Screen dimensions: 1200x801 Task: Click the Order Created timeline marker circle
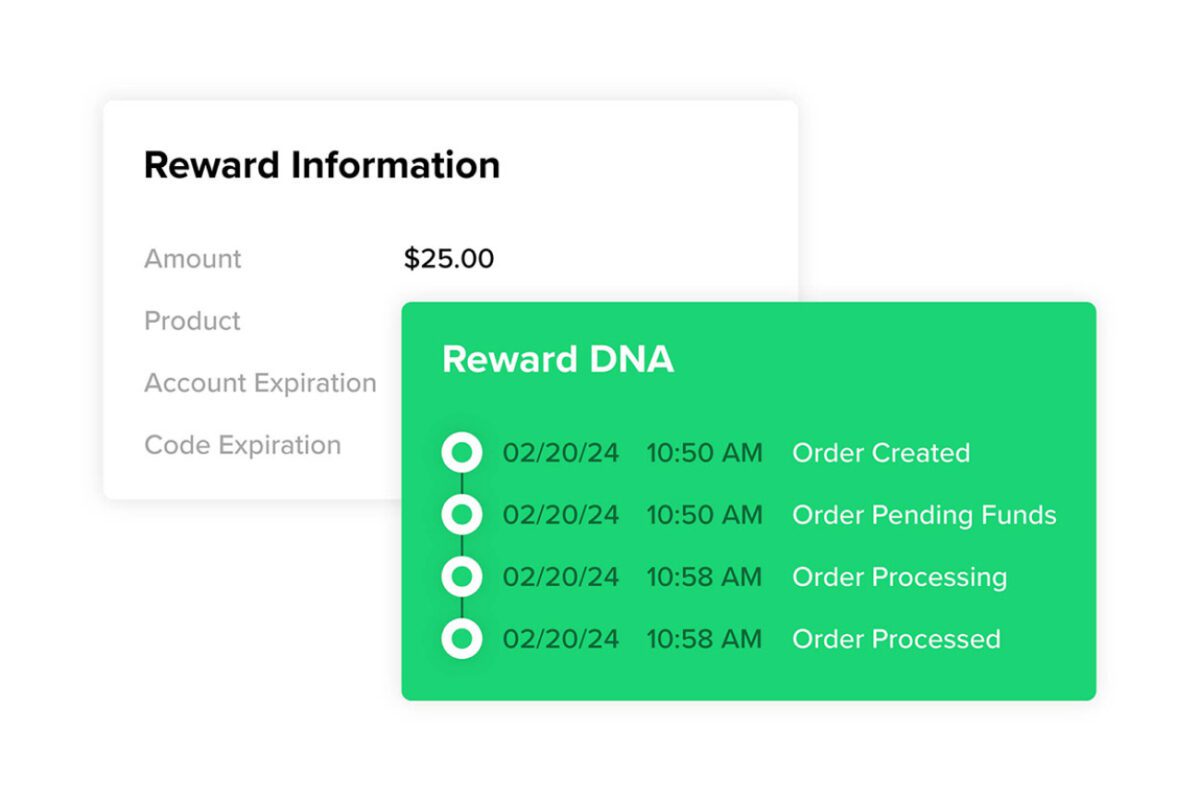[461, 453]
